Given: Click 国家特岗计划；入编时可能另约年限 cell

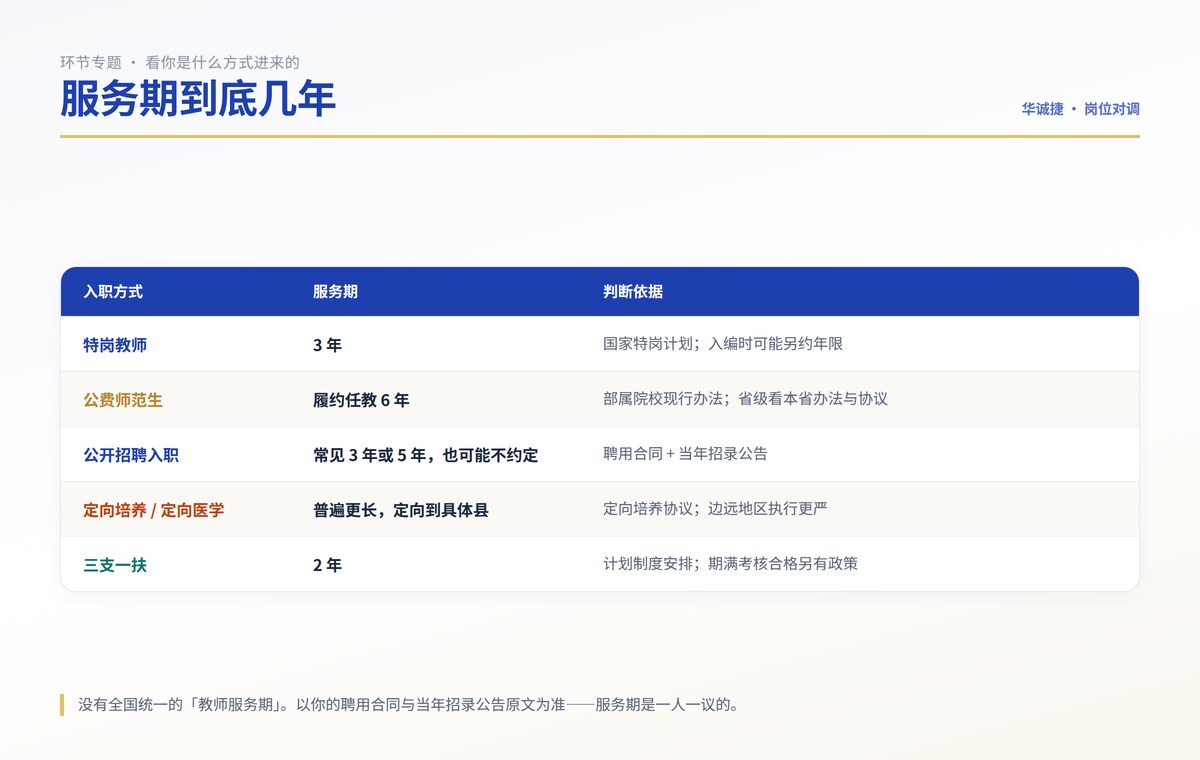Looking at the screenshot, I should coord(723,344).
